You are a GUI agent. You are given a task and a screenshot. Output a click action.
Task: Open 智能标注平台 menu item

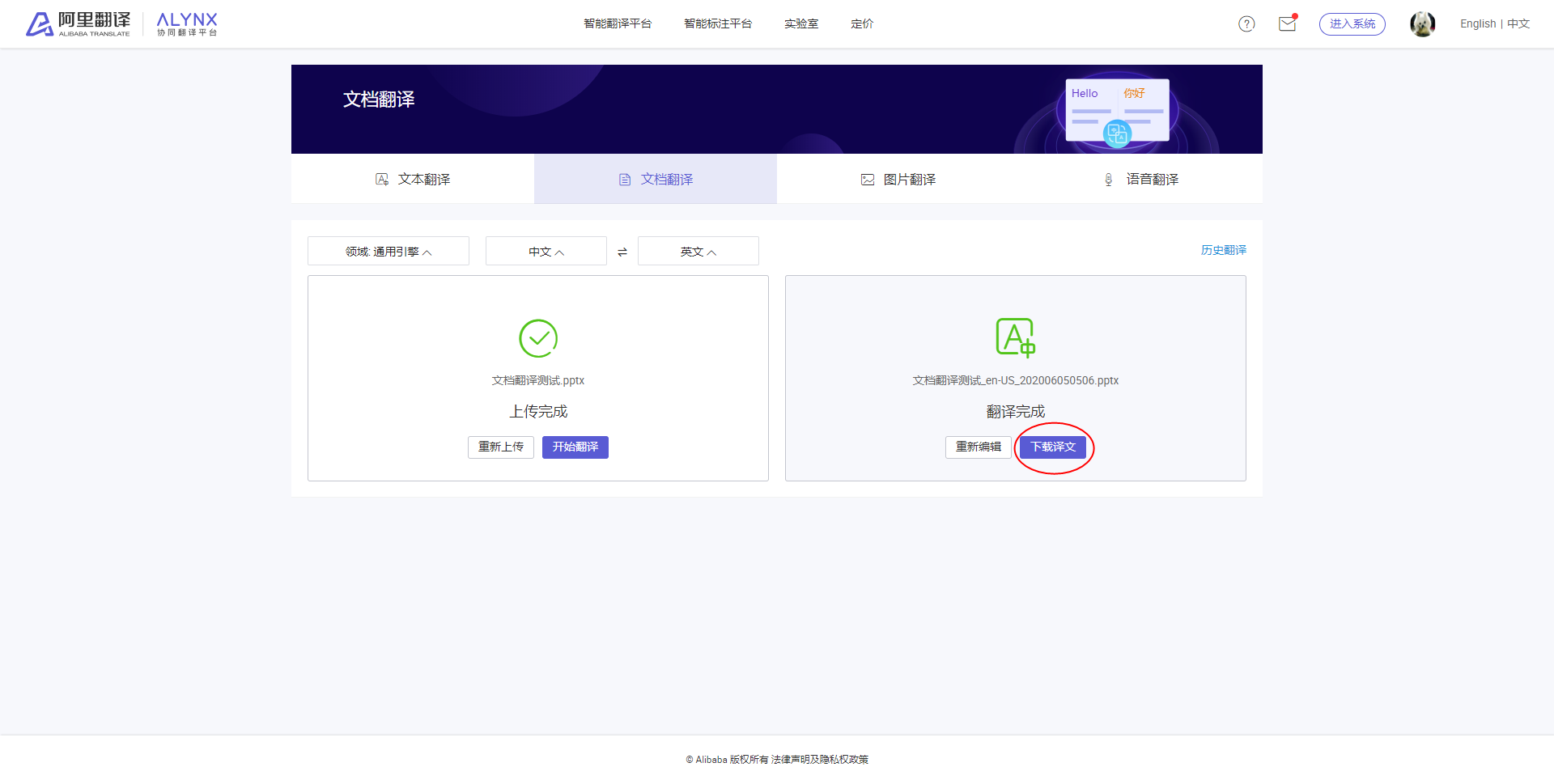pos(718,24)
